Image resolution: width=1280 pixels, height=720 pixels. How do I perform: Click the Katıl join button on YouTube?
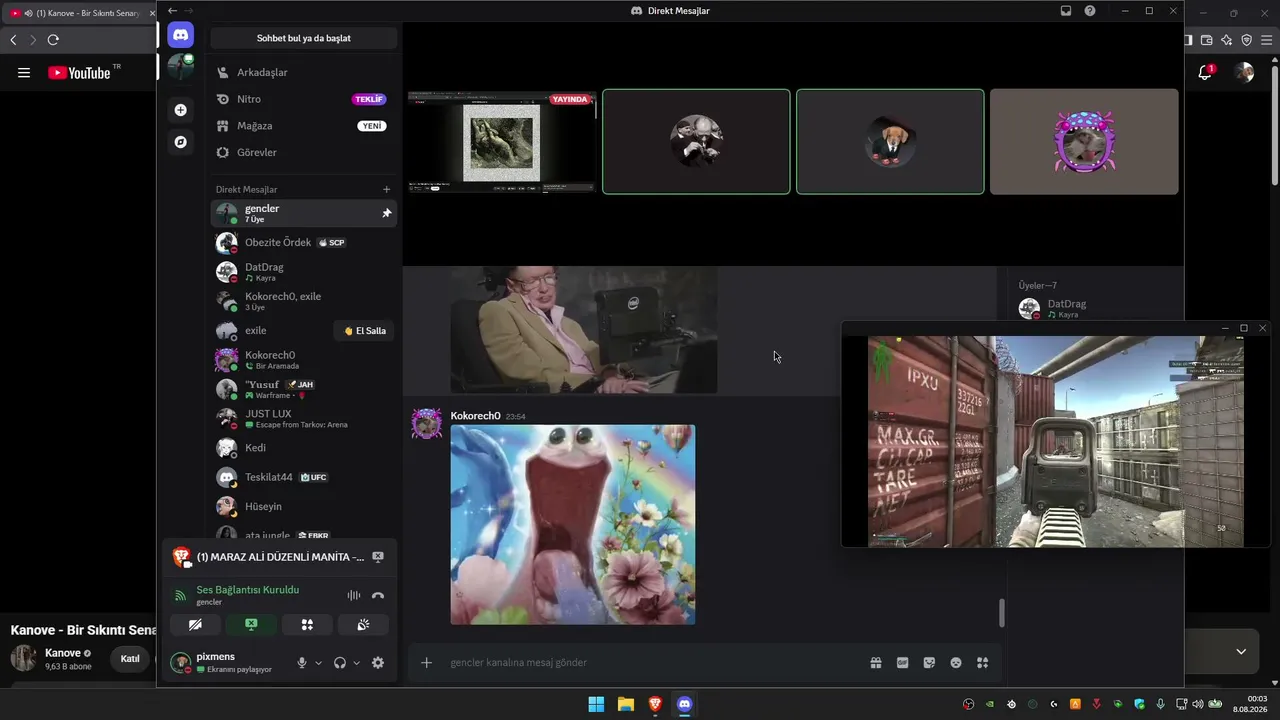130,659
